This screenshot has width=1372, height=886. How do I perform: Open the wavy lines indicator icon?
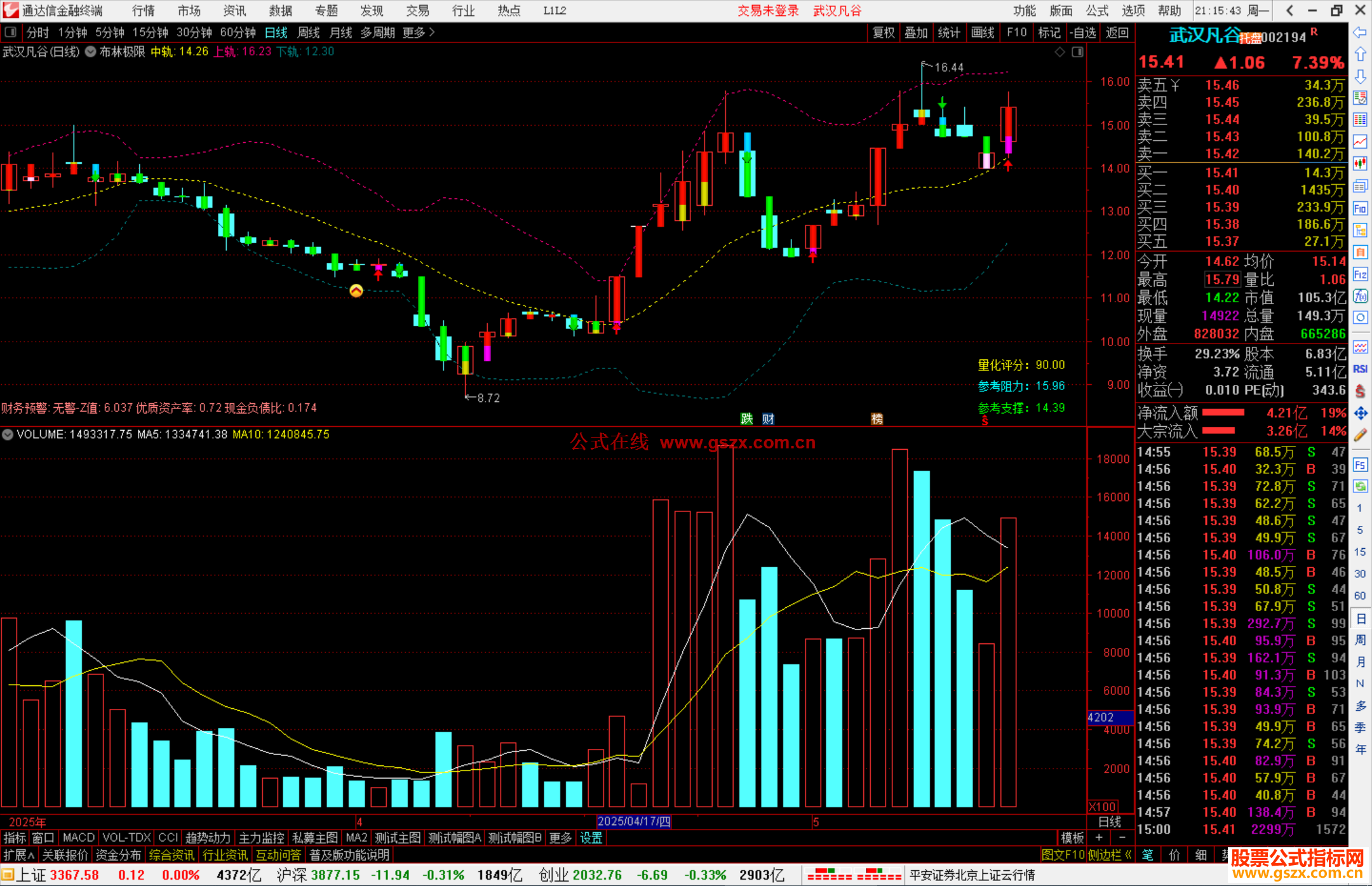click(1360, 347)
